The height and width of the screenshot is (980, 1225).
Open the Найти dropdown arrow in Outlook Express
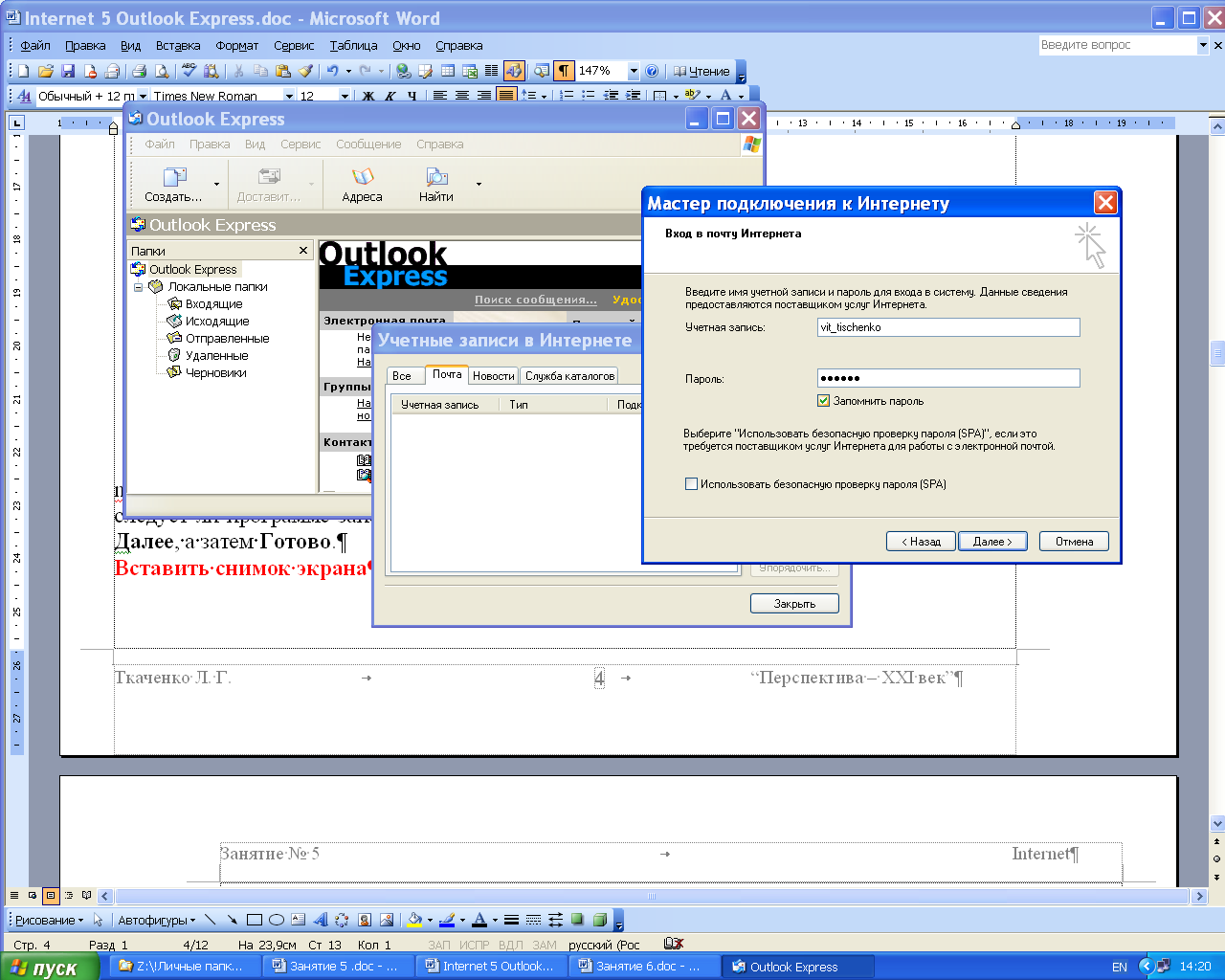pyautogui.click(x=479, y=184)
